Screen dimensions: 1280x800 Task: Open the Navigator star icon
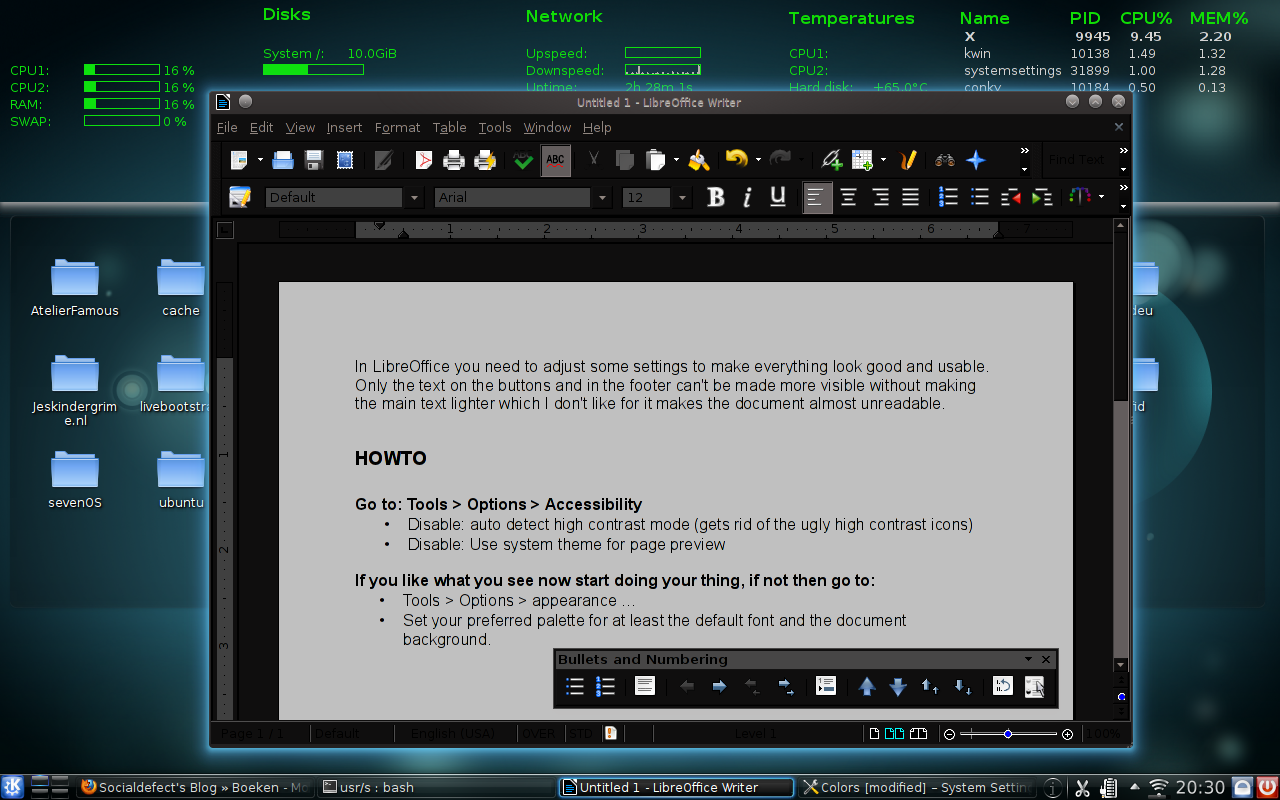976,160
